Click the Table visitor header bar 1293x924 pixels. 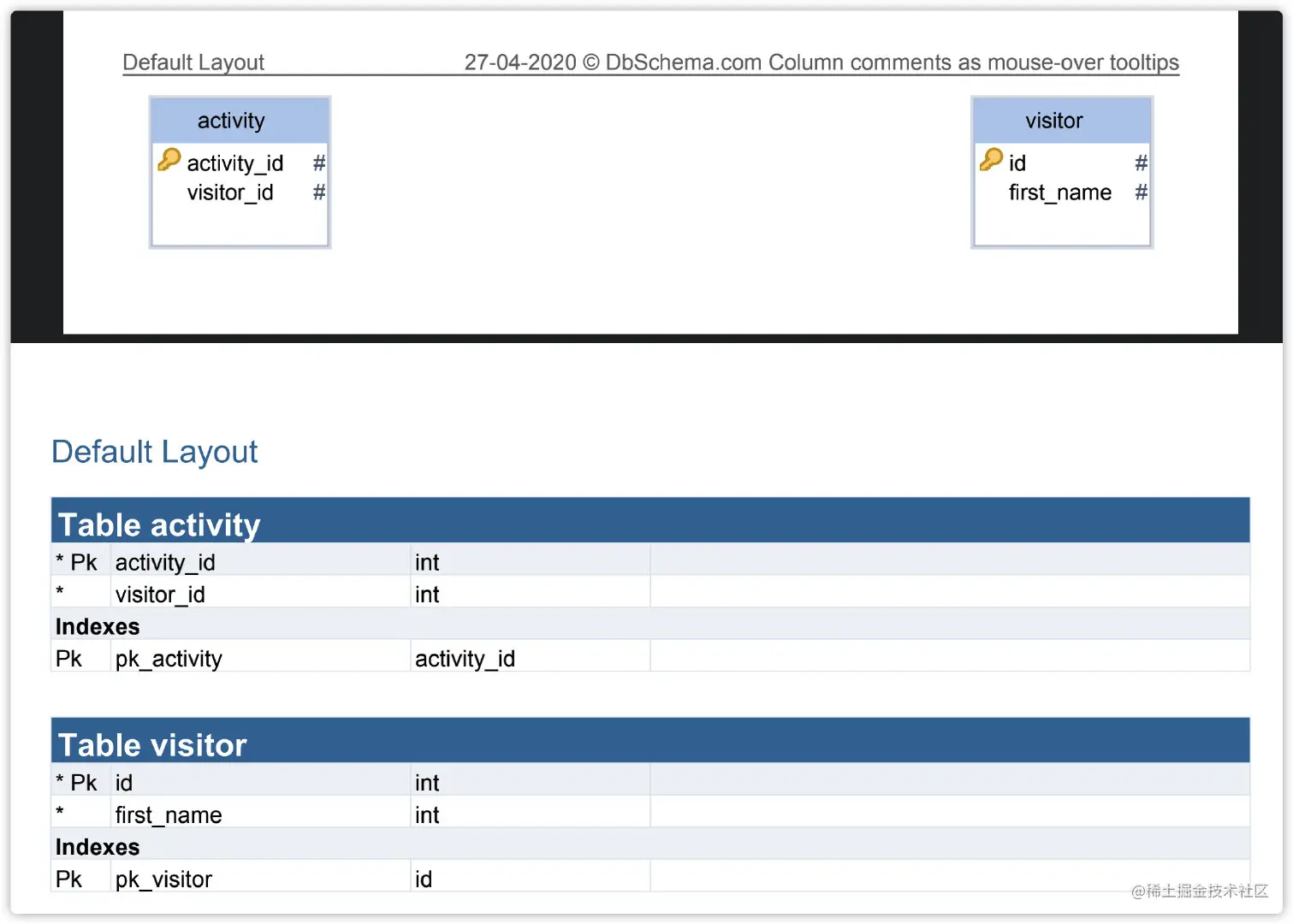coord(650,740)
